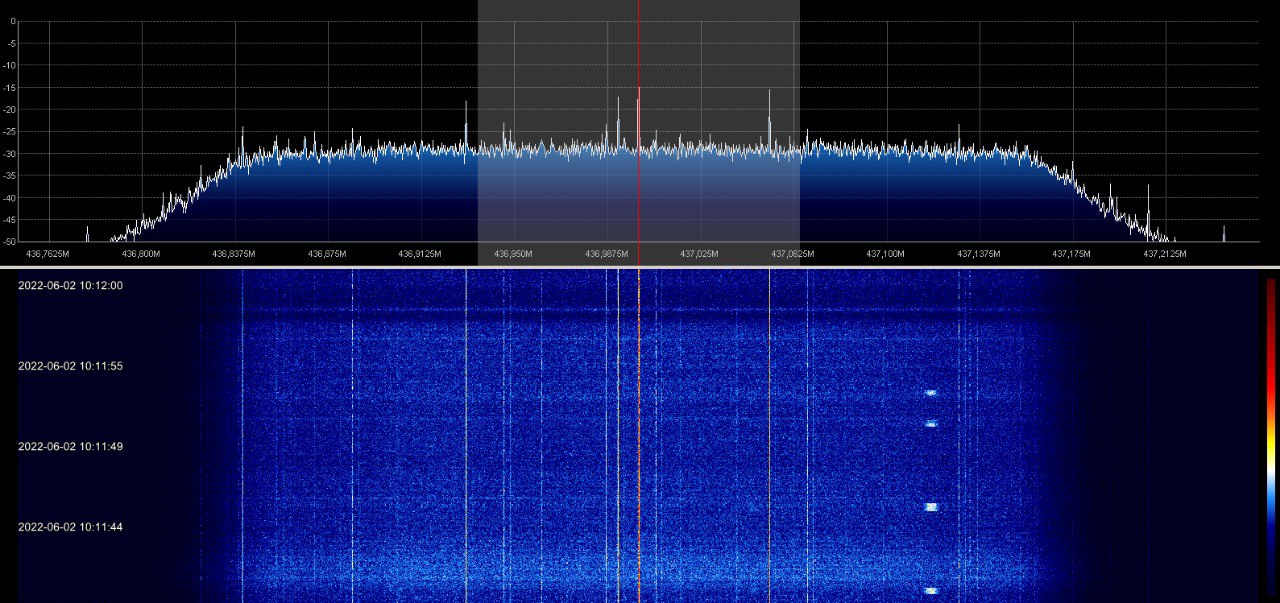This screenshot has height=603, width=1280.
Task: Click the lowest bright signal burst in the waterfall
Action: [931, 591]
